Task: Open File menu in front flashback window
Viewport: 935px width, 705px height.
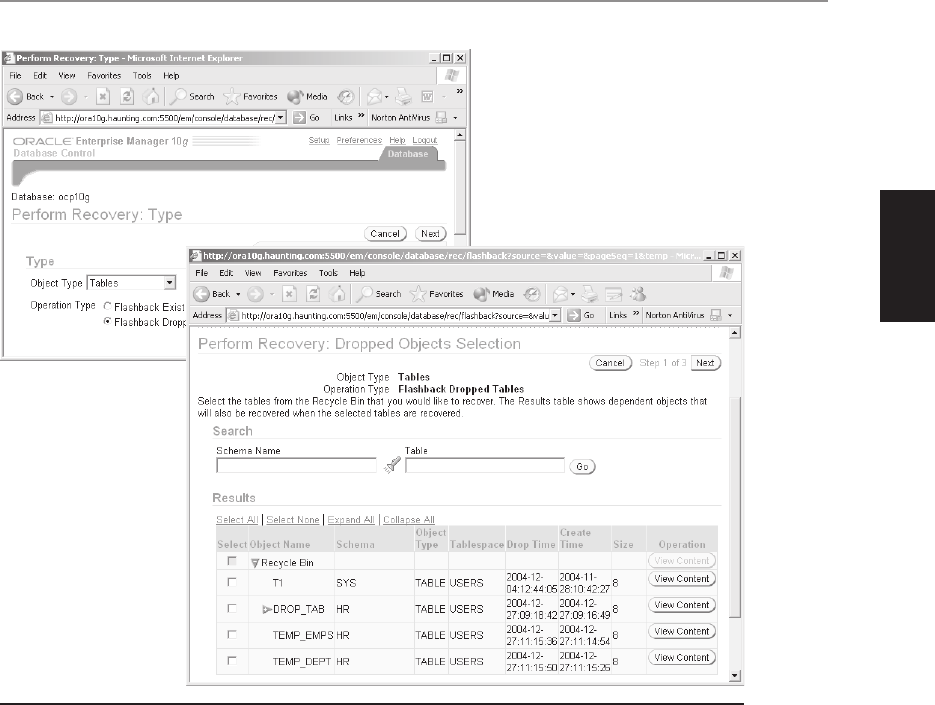Action: pyautogui.click(x=202, y=273)
